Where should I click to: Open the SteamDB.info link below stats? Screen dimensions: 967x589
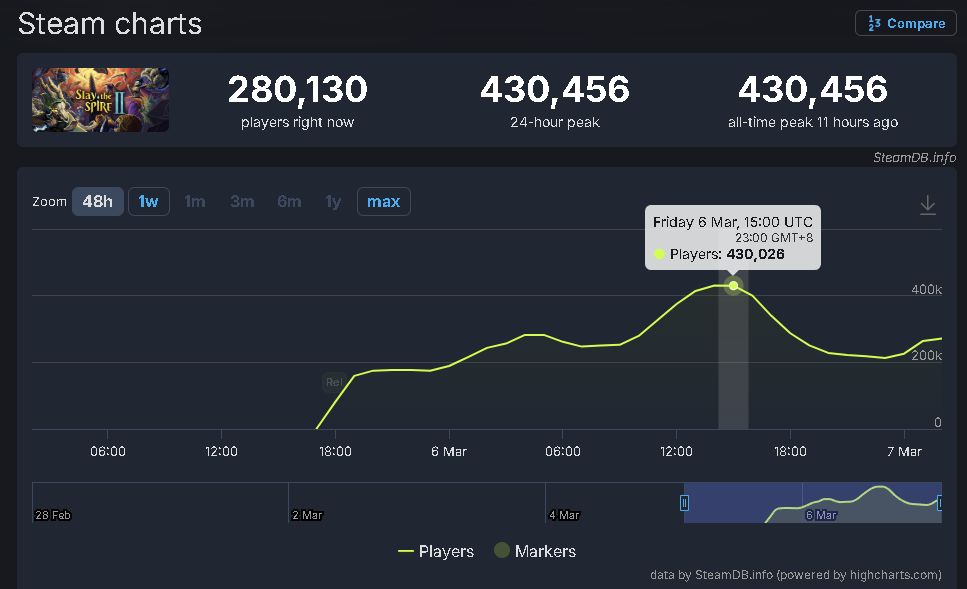pyautogui.click(x=914, y=157)
